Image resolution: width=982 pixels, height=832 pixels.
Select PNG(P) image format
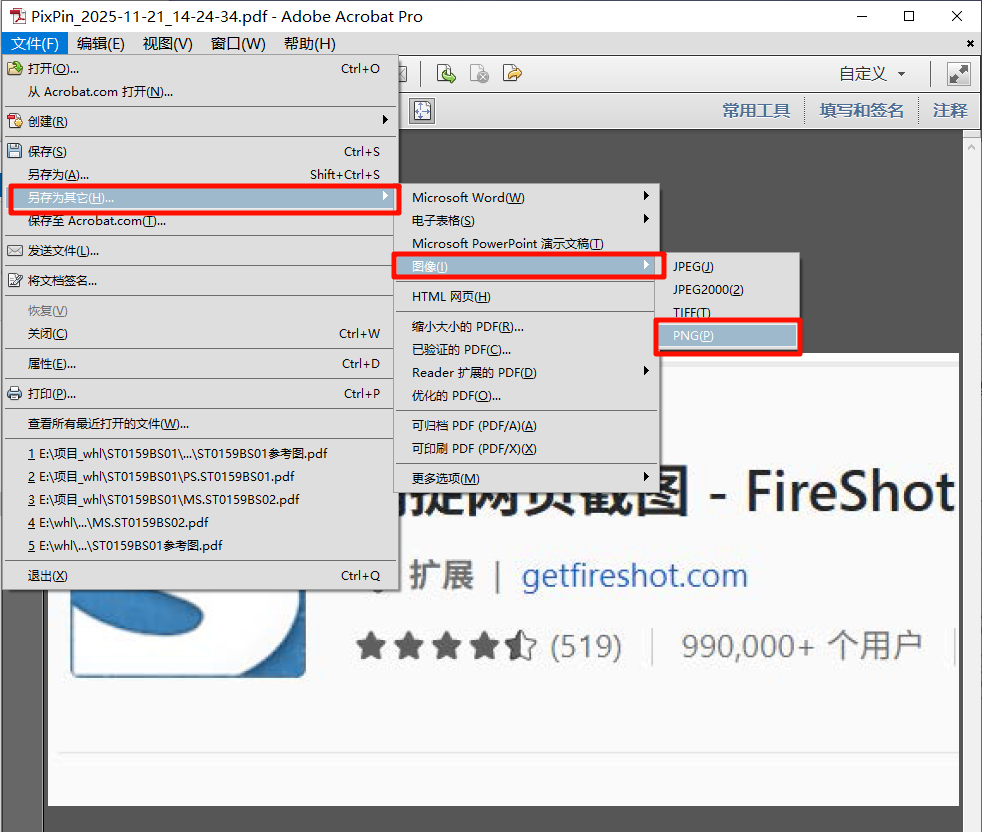click(x=728, y=336)
